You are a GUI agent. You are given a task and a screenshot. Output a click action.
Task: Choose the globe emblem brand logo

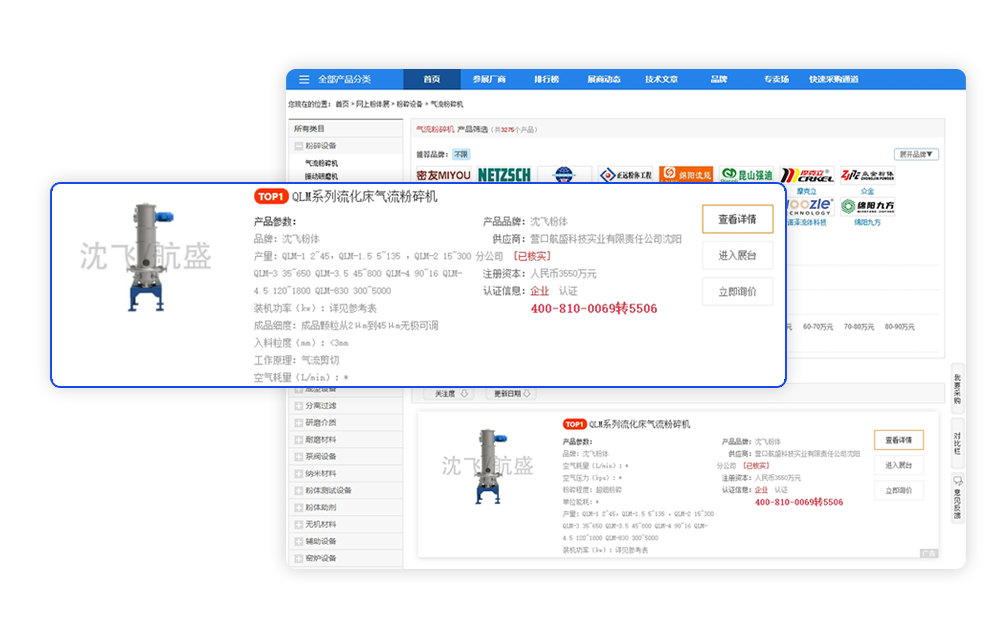(564, 174)
